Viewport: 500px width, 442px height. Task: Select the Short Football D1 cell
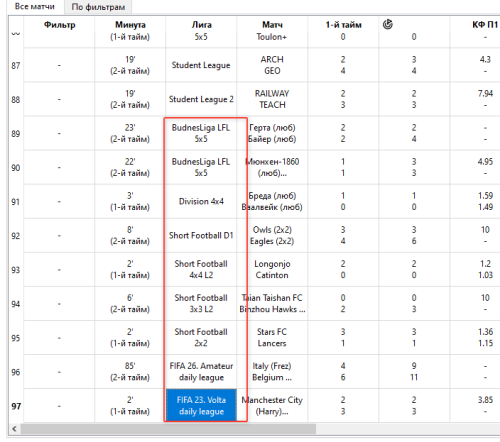(201, 235)
